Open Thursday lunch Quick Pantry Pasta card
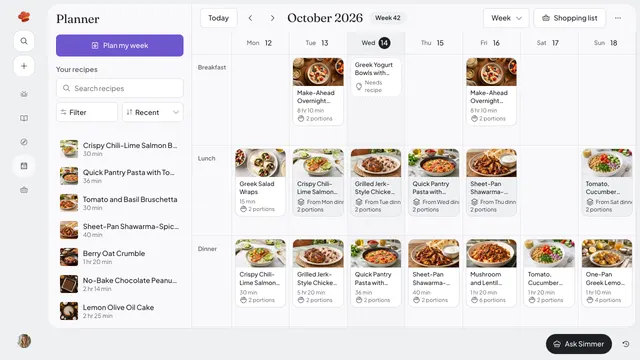This screenshot has height=360, width=640. pos(433,182)
